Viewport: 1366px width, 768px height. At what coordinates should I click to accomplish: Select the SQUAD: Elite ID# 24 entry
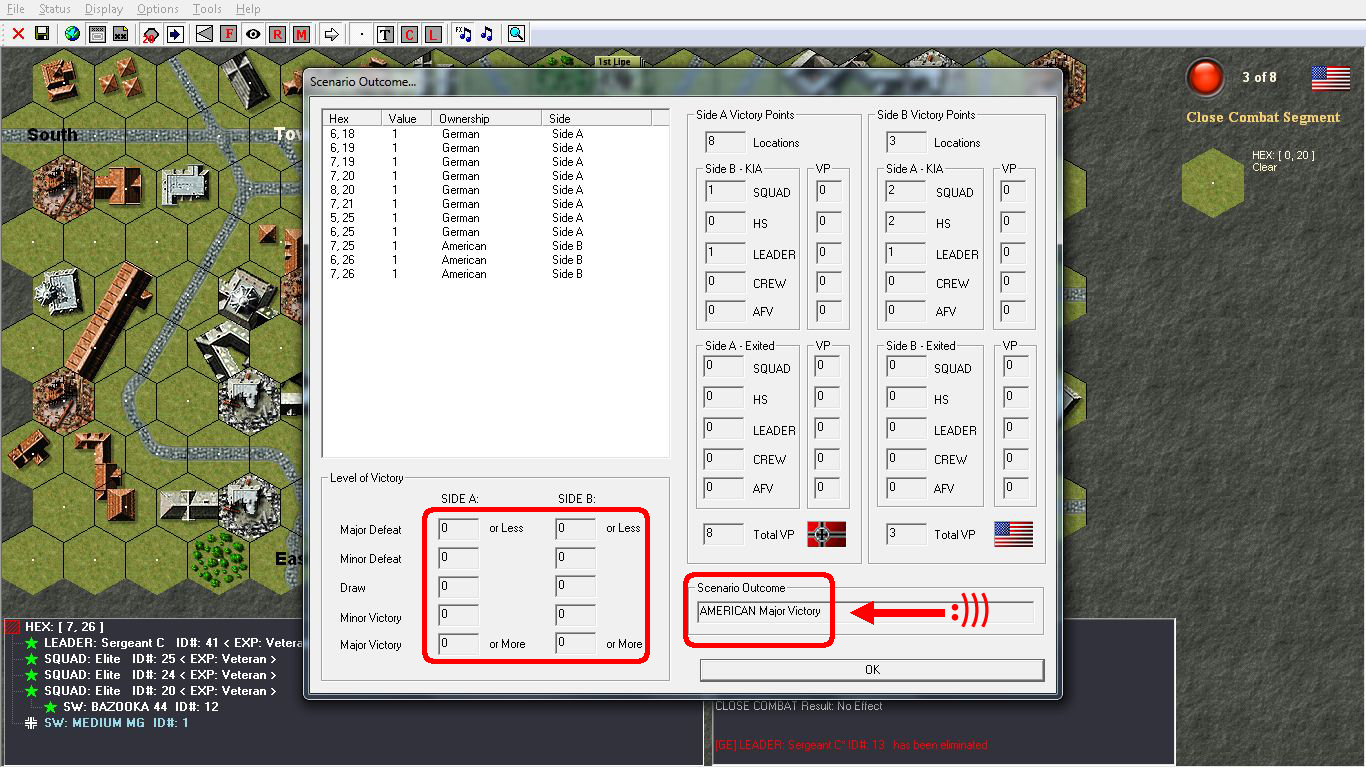tap(160, 675)
